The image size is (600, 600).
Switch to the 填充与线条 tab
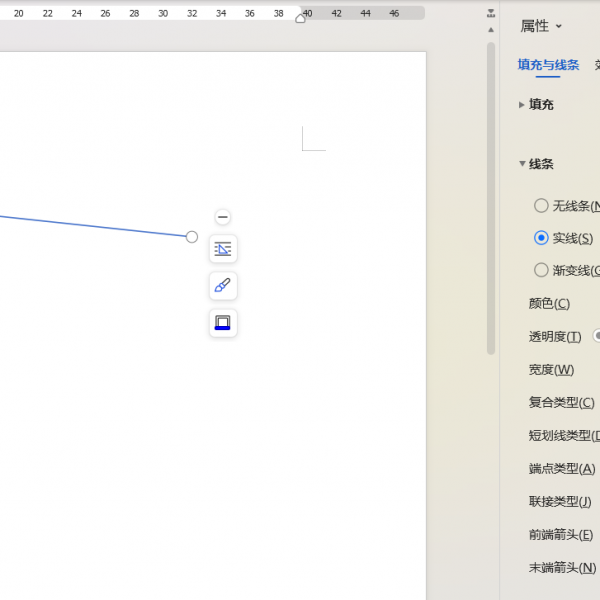pos(548,65)
